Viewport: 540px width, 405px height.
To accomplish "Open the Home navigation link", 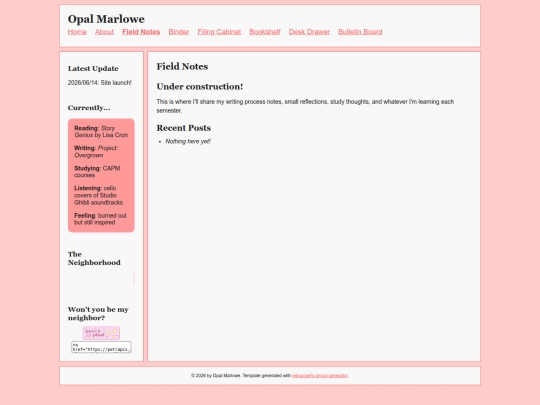I will 77,32.
